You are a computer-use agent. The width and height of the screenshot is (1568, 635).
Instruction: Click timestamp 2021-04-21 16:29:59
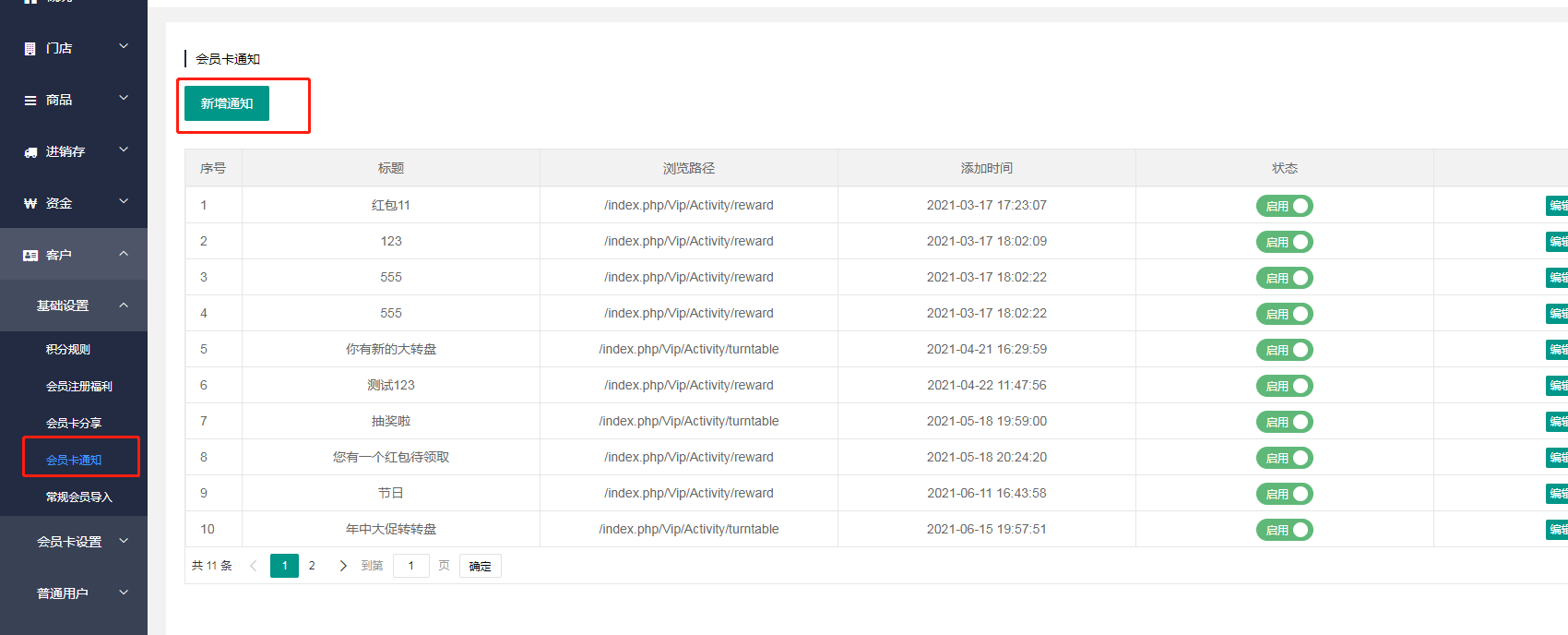987,349
